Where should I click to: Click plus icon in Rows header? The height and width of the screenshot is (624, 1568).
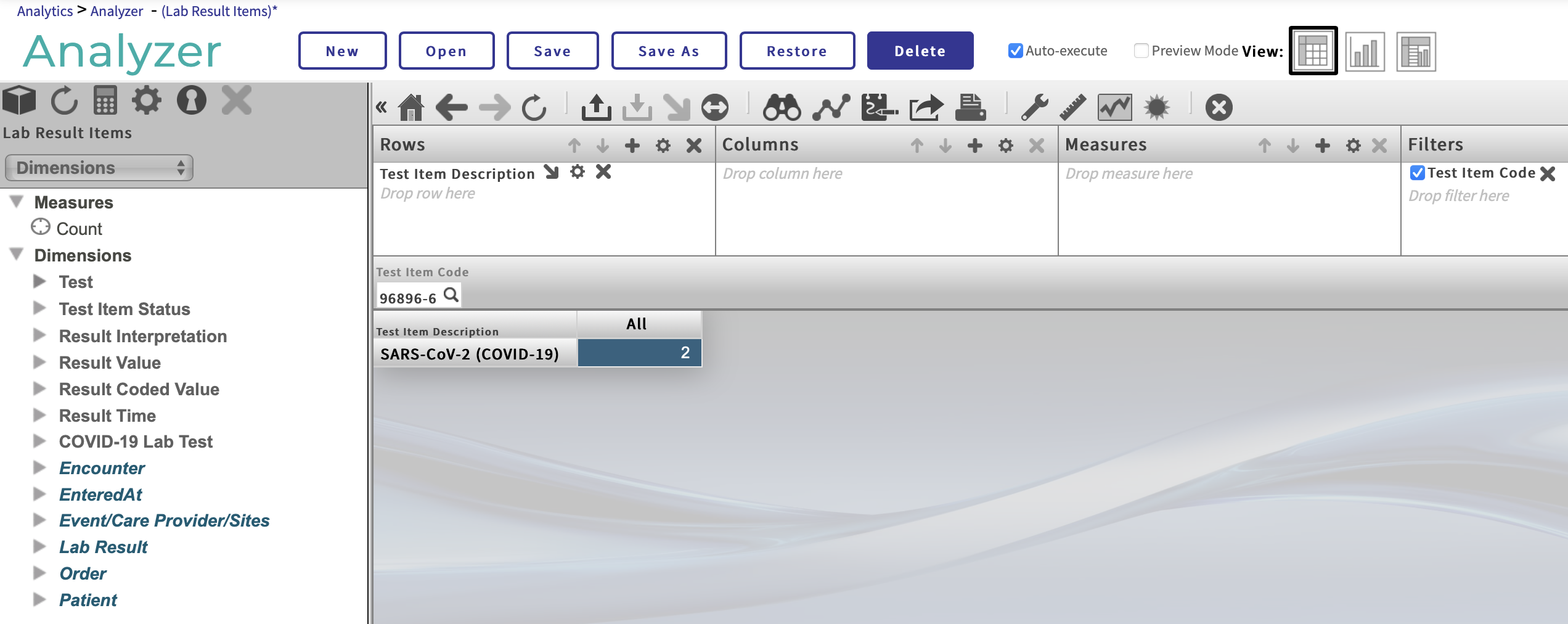(x=632, y=146)
